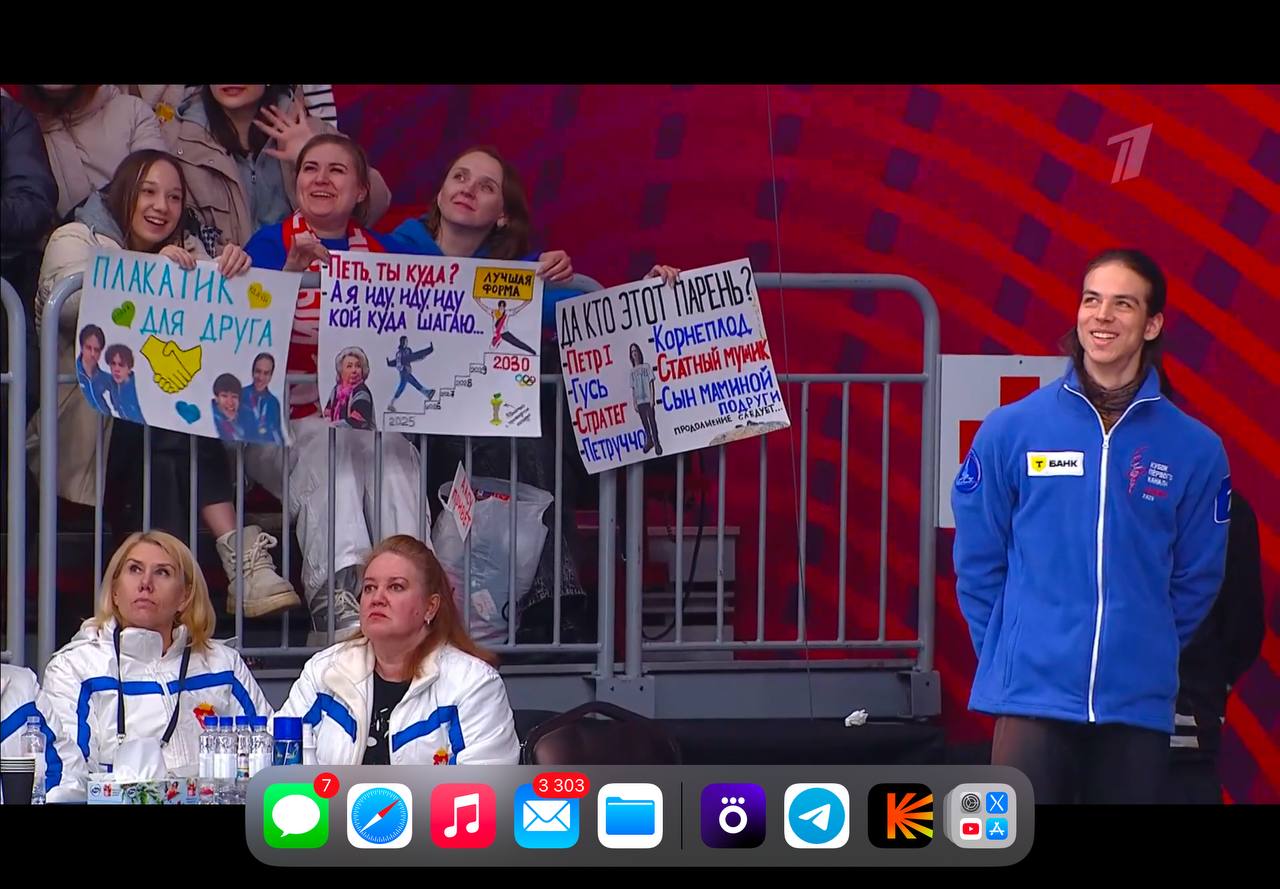Open the Messages app in the dock
This screenshot has height=889, width=1280.
point(296,816)
